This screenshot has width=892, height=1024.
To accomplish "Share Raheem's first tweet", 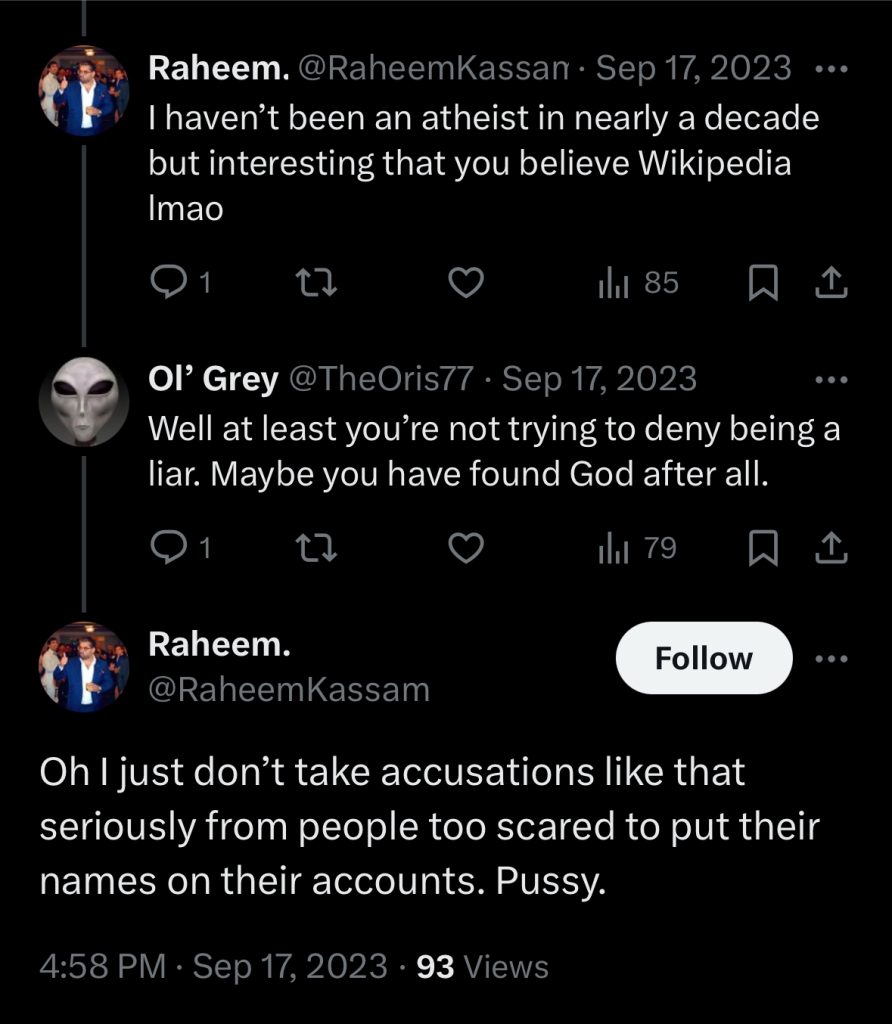I will 831,285.
